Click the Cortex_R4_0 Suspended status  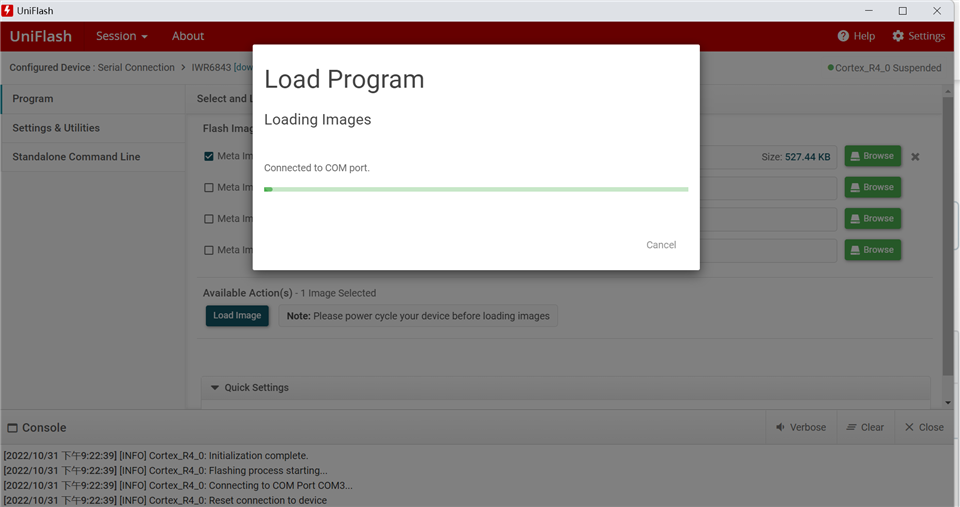pyautogui.click(x=884, y=68)
